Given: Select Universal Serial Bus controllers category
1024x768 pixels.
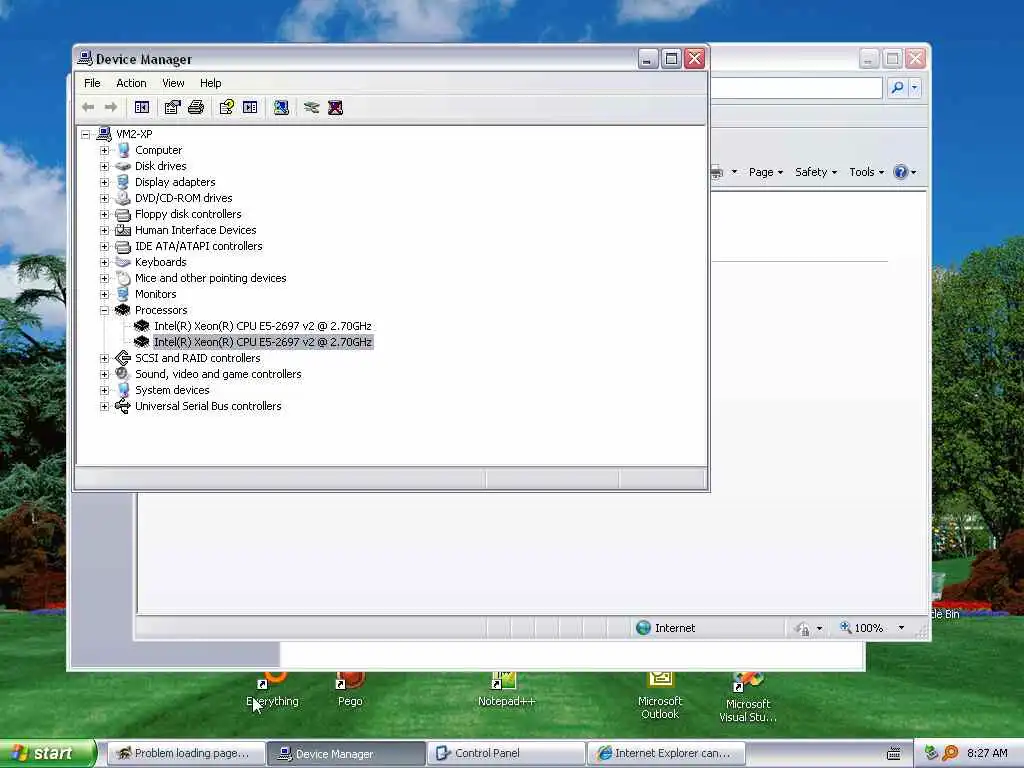Looking at the screenshot, I should pos(208,406).
